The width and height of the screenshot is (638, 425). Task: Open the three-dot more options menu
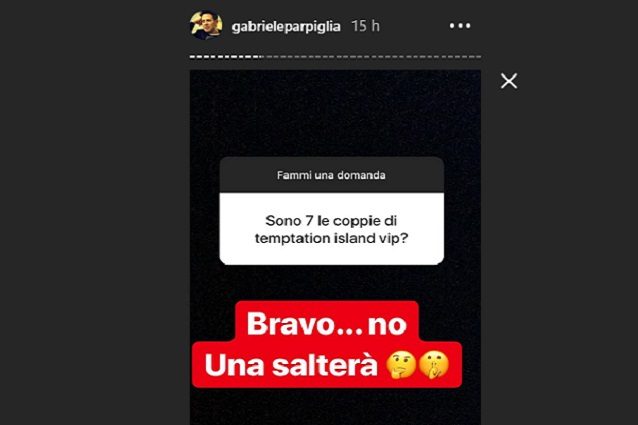(x=460, y=26)
